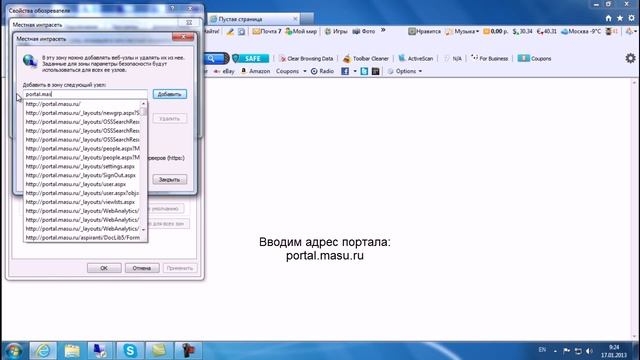640x360 pixels.
Task: Expand dropdown arrow next to Facebook
Action: pos(355,71)
